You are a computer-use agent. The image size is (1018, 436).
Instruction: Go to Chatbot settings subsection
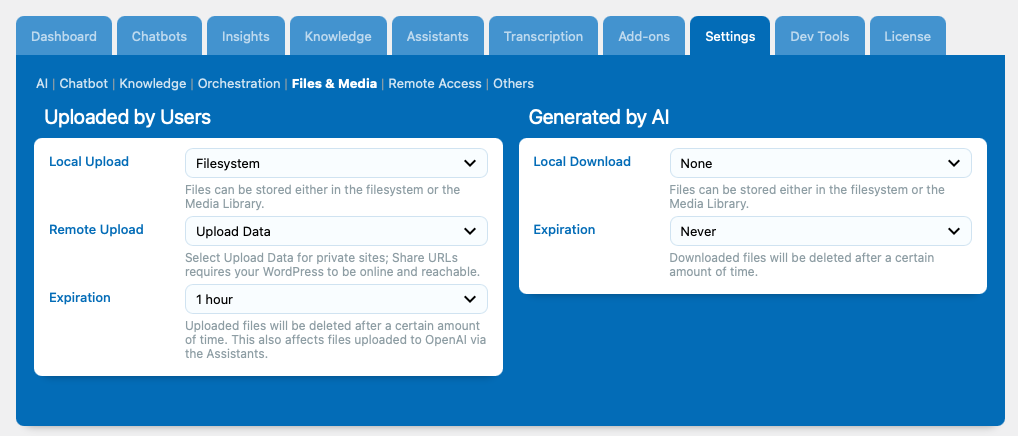point(84,84)
